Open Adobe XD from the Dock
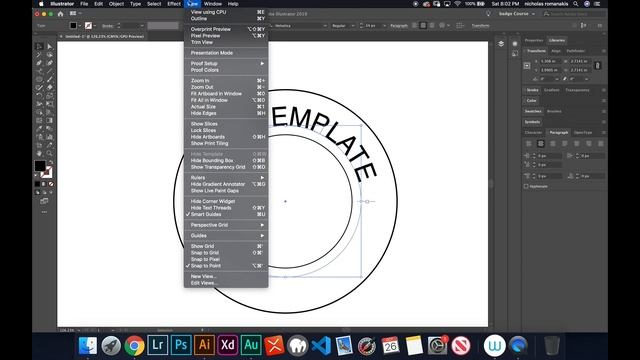The image size is (640, 360). tap(227, 345)
